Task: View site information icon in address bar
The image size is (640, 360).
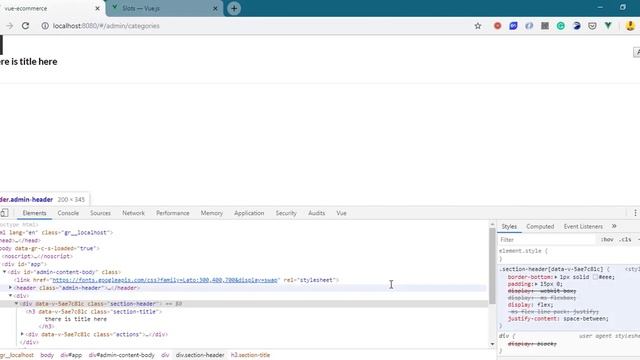Action: [45, 26]
